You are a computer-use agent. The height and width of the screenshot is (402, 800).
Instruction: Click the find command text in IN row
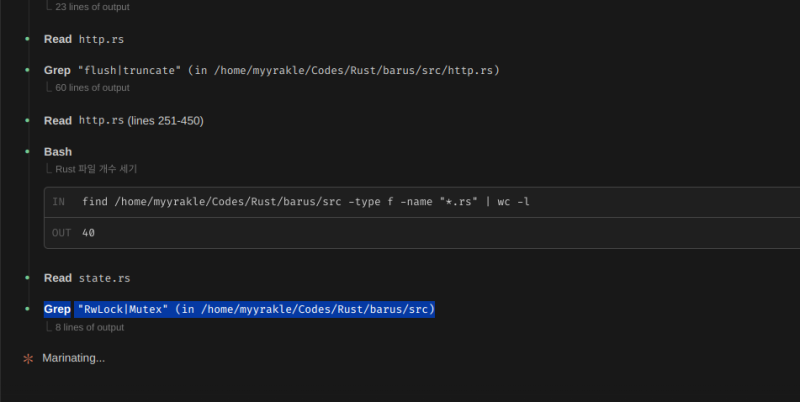(306, 202)
